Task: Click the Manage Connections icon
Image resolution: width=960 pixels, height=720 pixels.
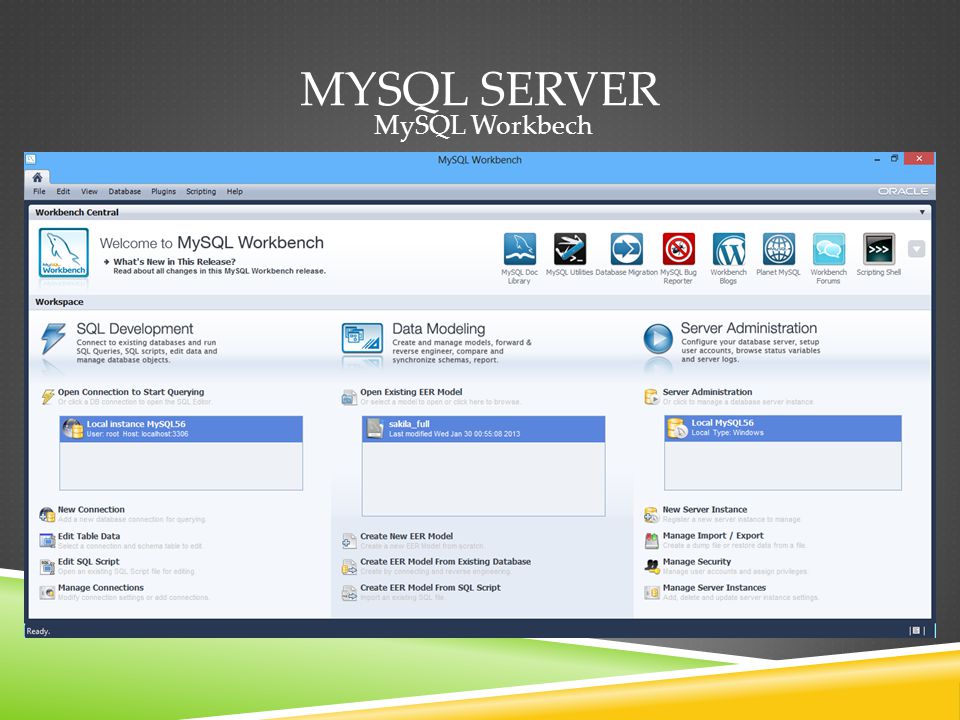Action: [47, 593]
